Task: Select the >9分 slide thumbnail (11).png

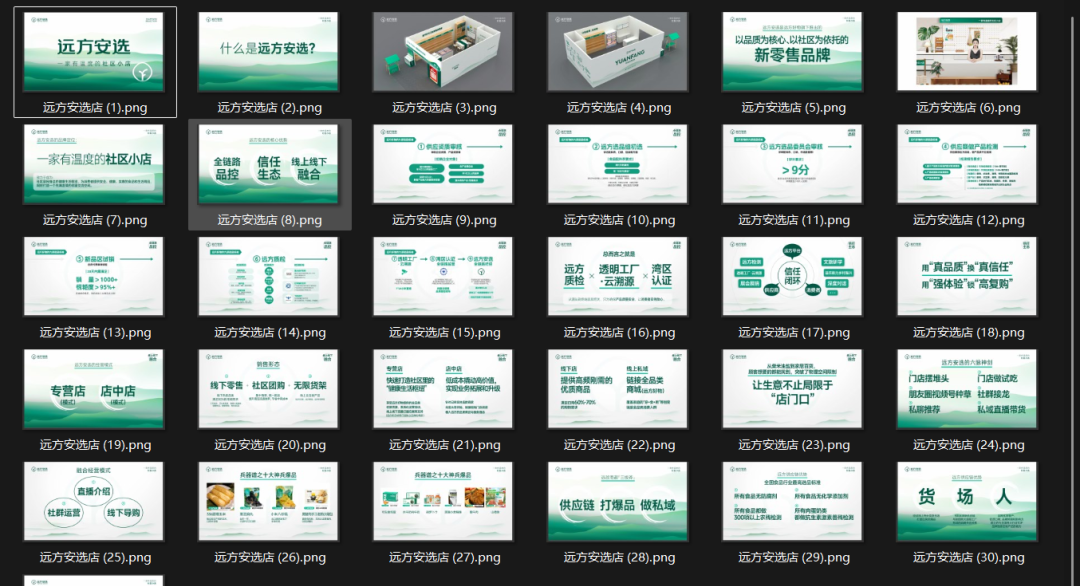Action: tap(792, 165)
